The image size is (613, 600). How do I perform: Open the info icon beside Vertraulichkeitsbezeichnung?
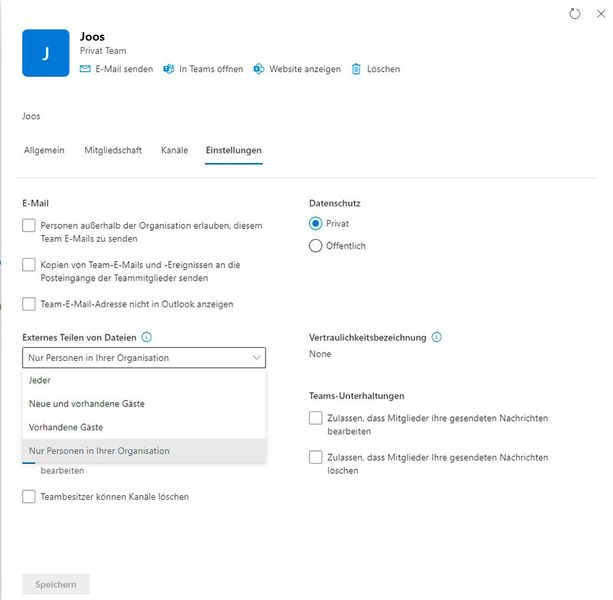coord(437,337)
